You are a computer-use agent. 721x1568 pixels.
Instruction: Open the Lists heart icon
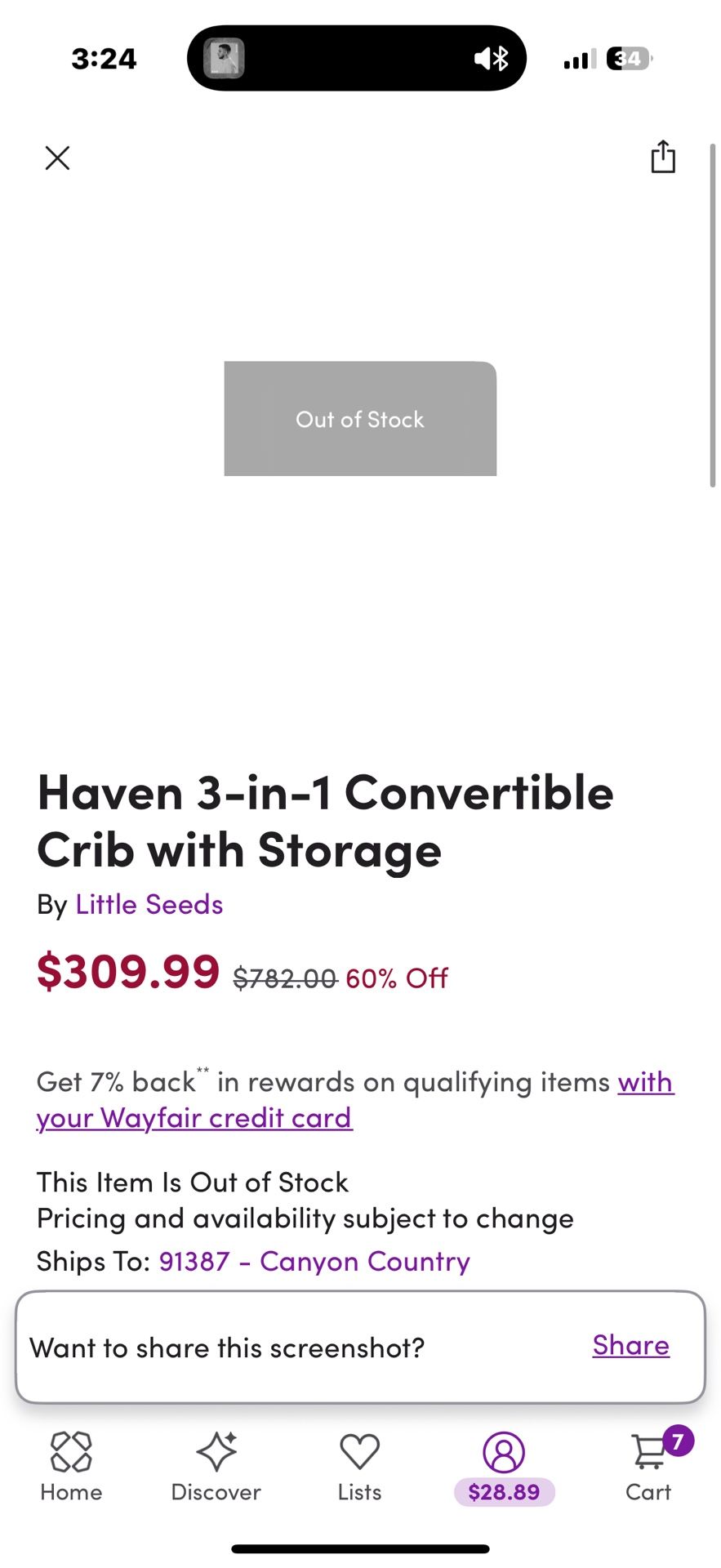pyautogui.click(x=359, y=1451)
